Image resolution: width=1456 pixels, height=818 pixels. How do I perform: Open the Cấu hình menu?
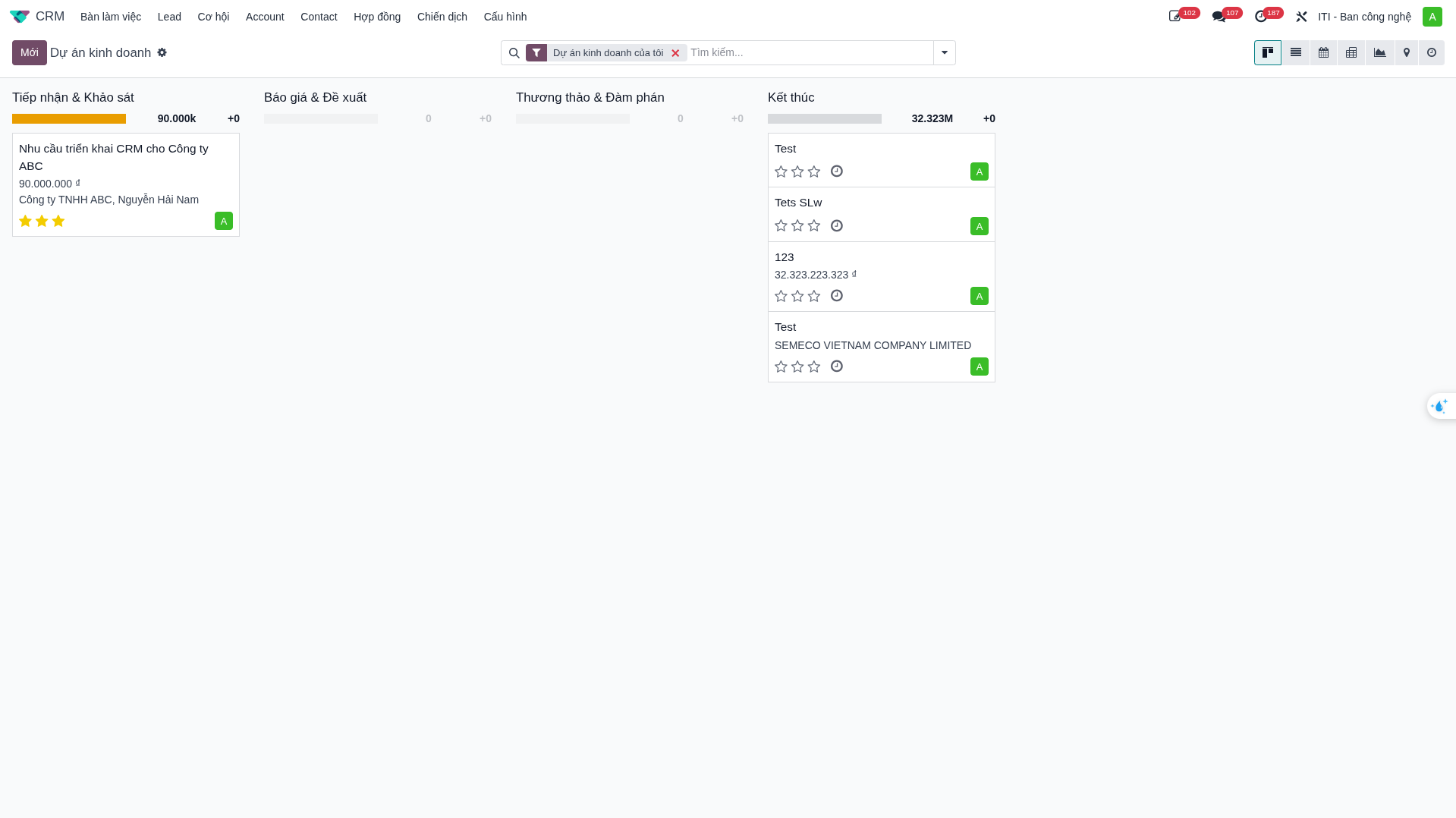505,17
